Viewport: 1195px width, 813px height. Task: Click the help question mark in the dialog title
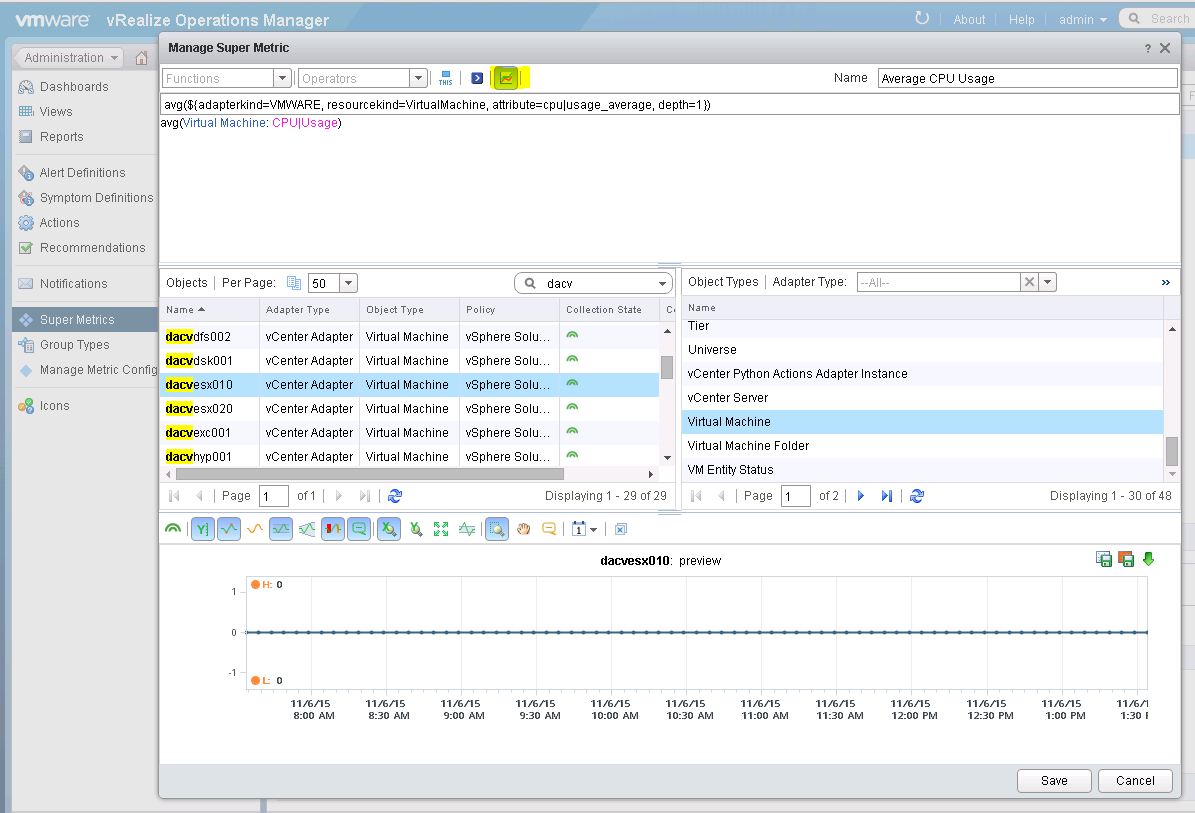pos(1148,48)
